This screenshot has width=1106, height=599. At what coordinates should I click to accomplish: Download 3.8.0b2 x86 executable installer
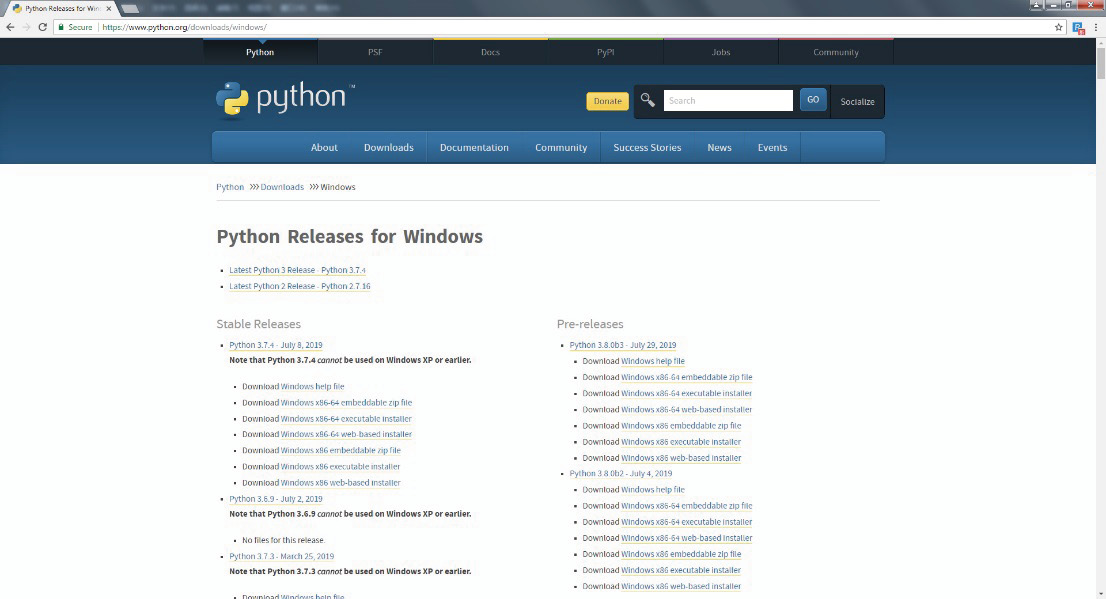[x=681, y=570]
